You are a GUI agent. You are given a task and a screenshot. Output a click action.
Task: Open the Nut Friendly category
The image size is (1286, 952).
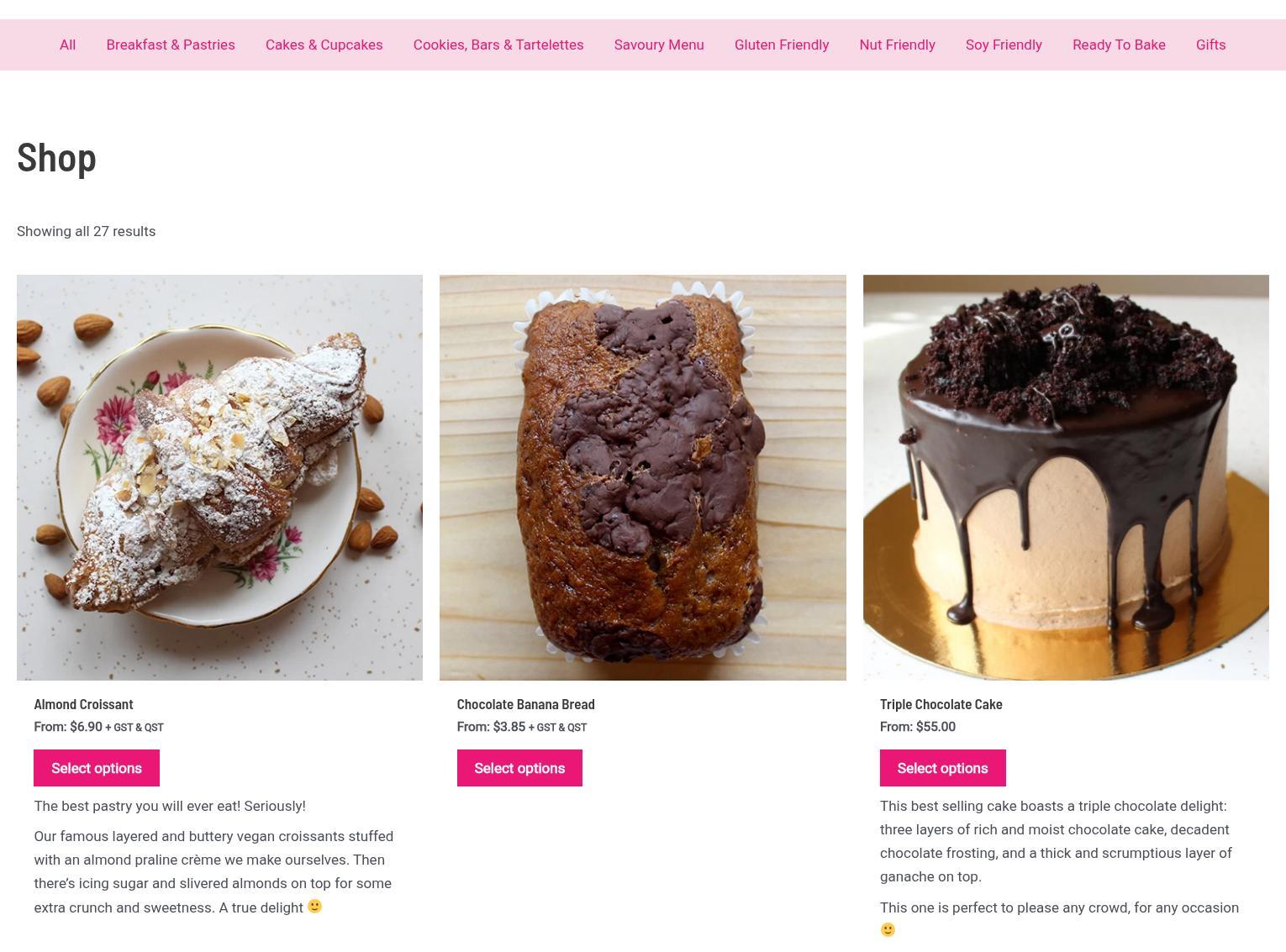point(897,45)
